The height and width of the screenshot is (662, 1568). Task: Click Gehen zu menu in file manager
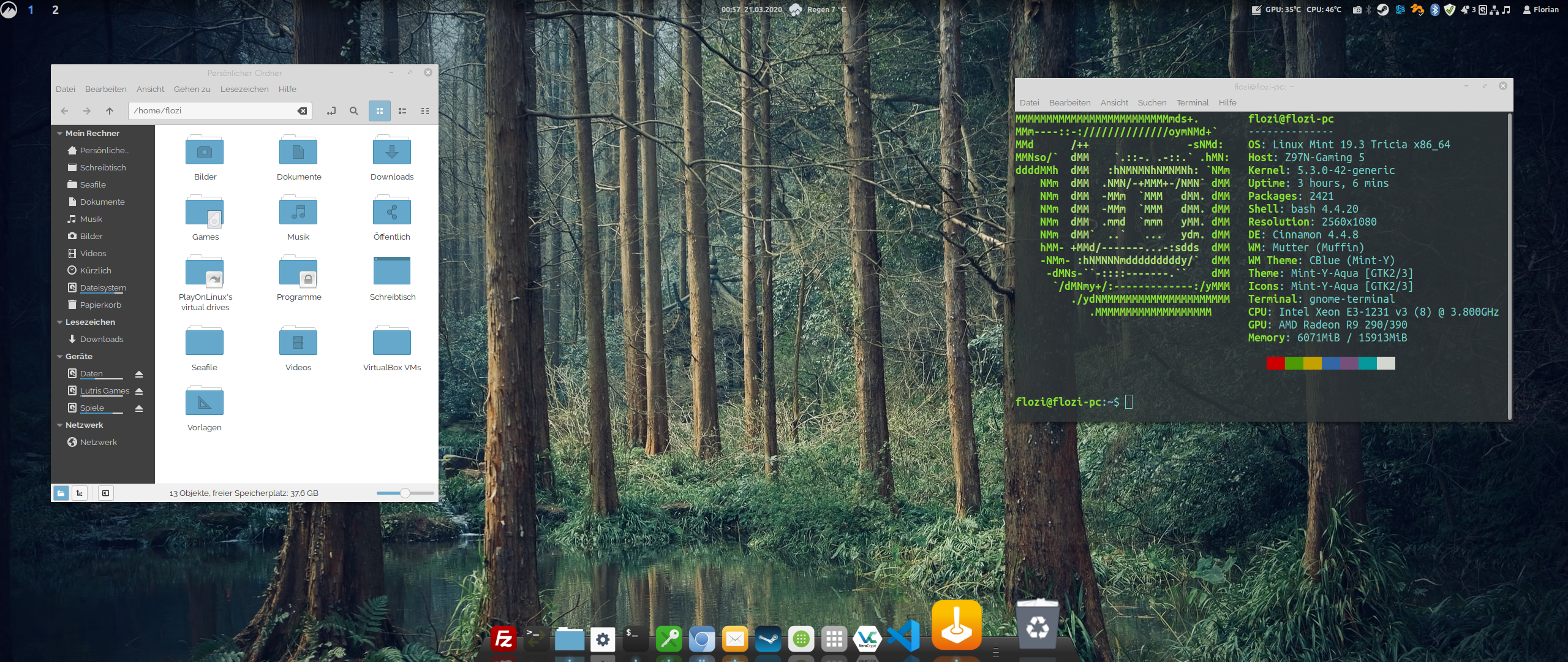(191, 89)
